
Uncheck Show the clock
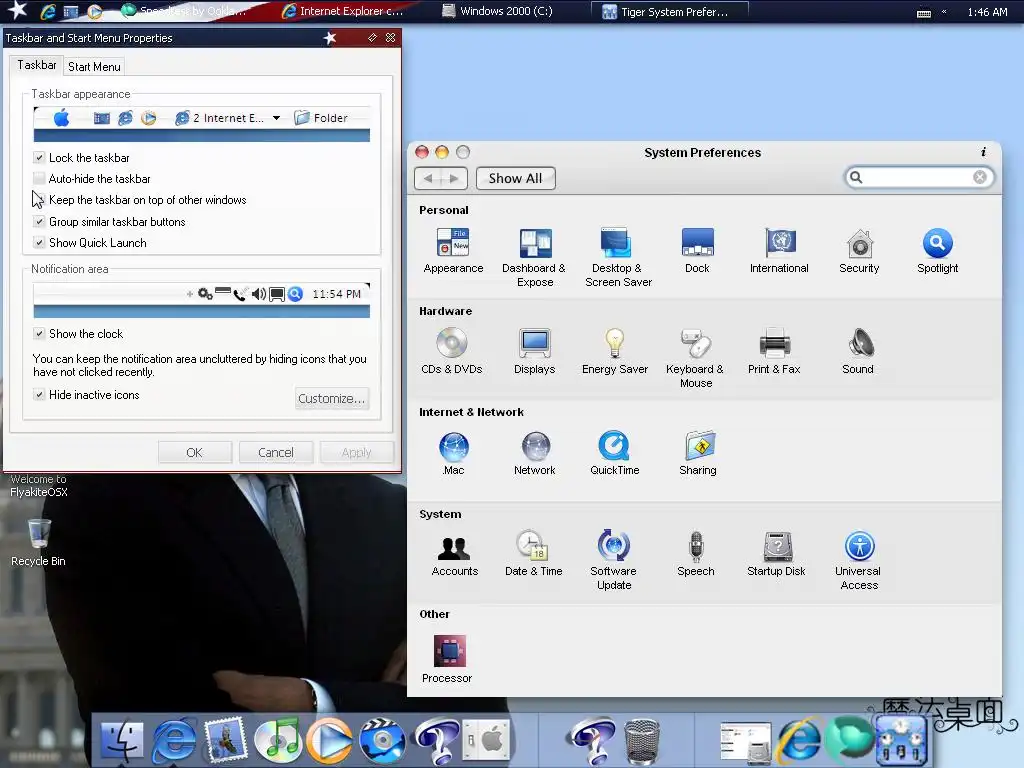click(x=39, y=333)
